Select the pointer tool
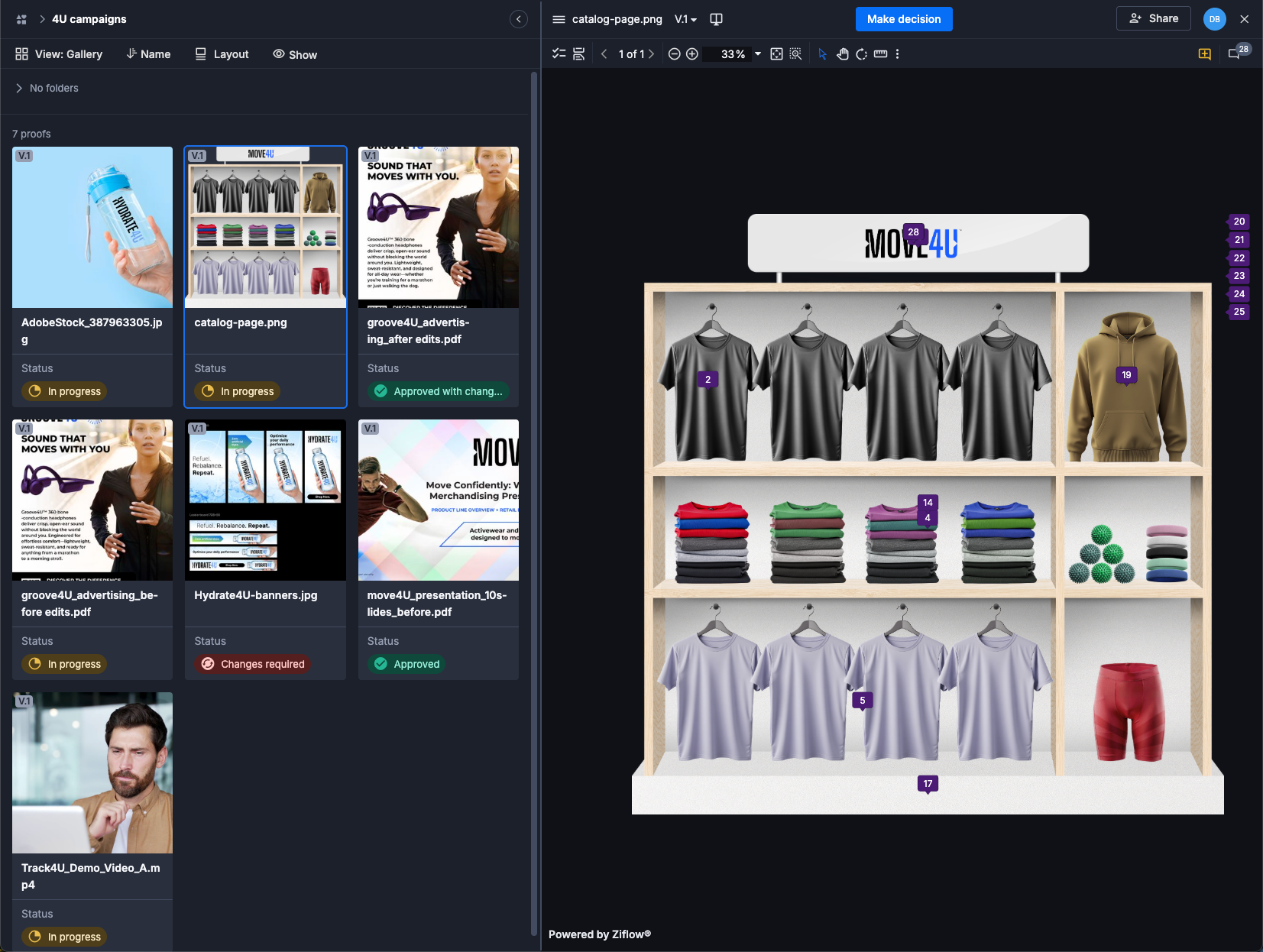This screenshot has width=1263, height=952. (822, 54)
